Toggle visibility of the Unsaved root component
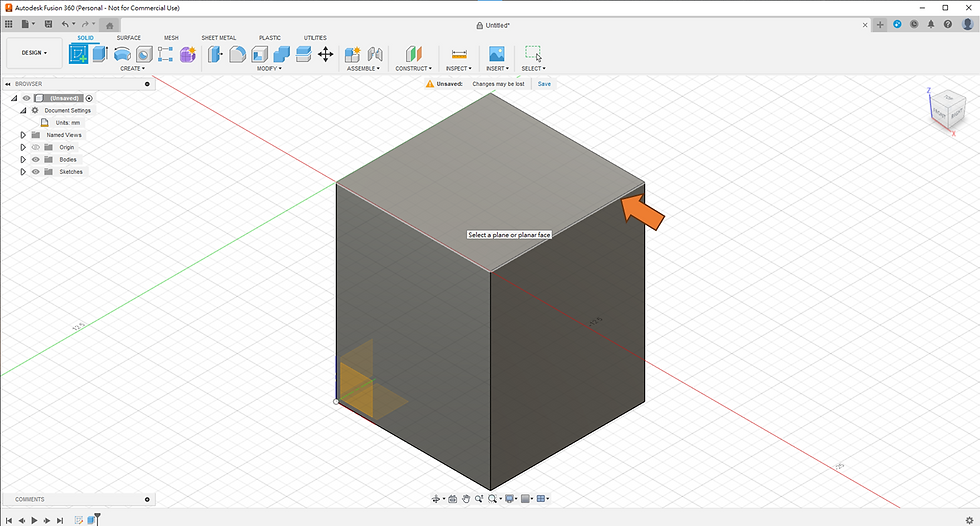 (x=26, y=98)
